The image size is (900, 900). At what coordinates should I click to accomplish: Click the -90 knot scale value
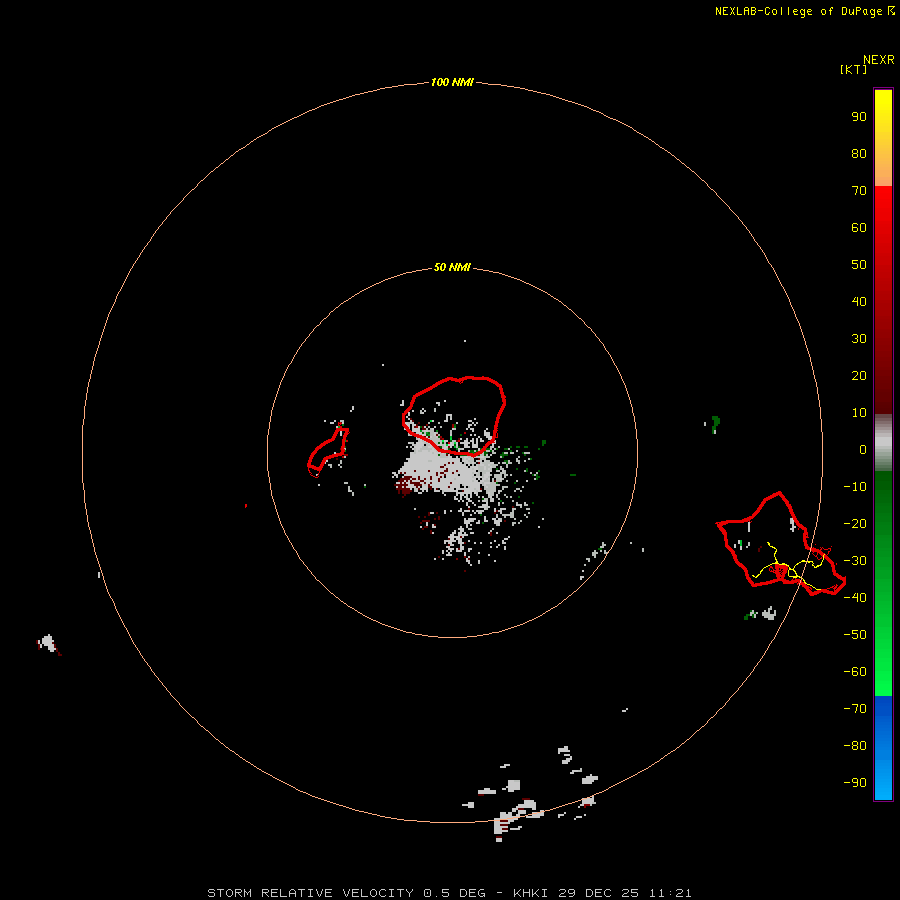[x=855, y=782]
